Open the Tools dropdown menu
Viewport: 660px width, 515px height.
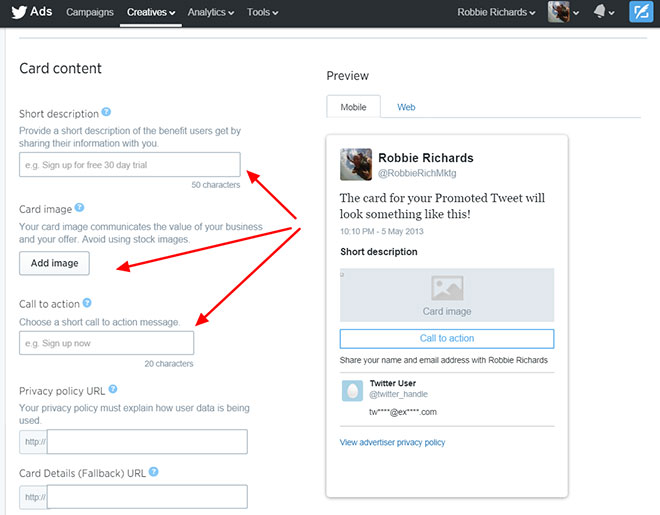tap(262, 13)
